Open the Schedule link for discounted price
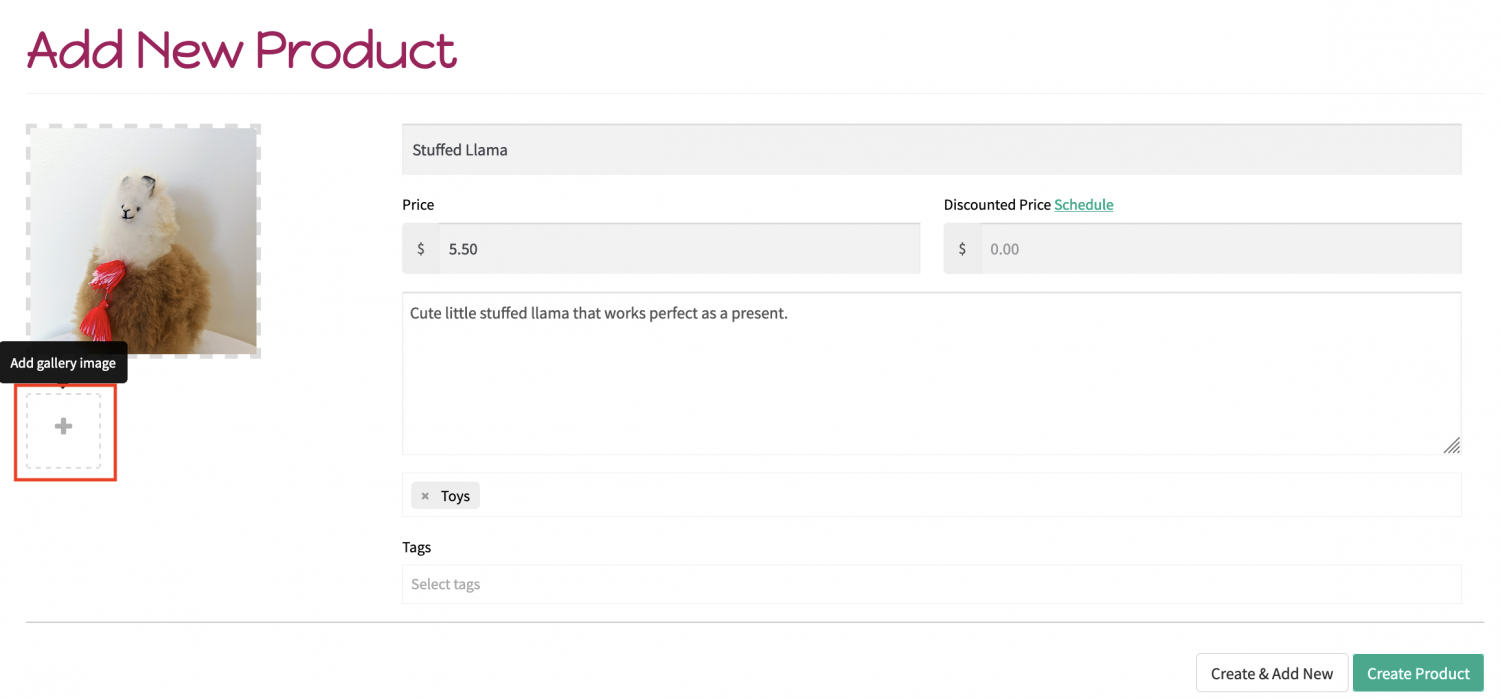 pyautogui.click(x=1084, y=204)
